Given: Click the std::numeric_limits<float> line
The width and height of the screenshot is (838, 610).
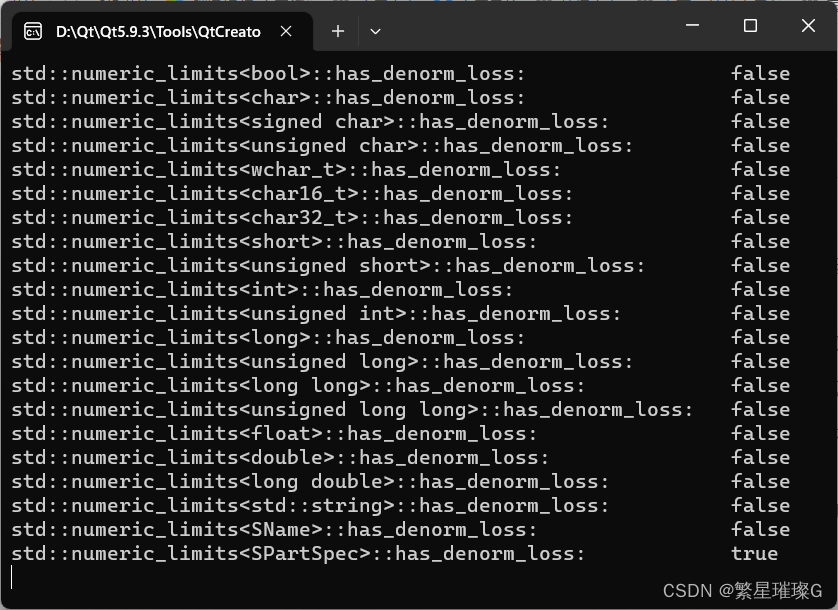Looking at the screenshot, I should click(x=270, y=433).
